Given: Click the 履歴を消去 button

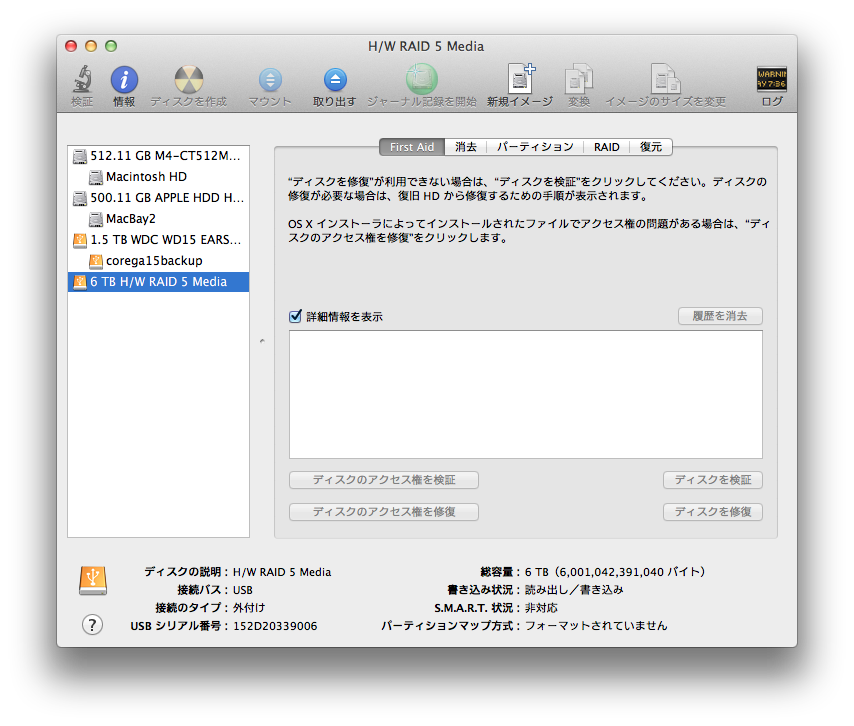Looking at the screenshot, I should tap(720, 316).
